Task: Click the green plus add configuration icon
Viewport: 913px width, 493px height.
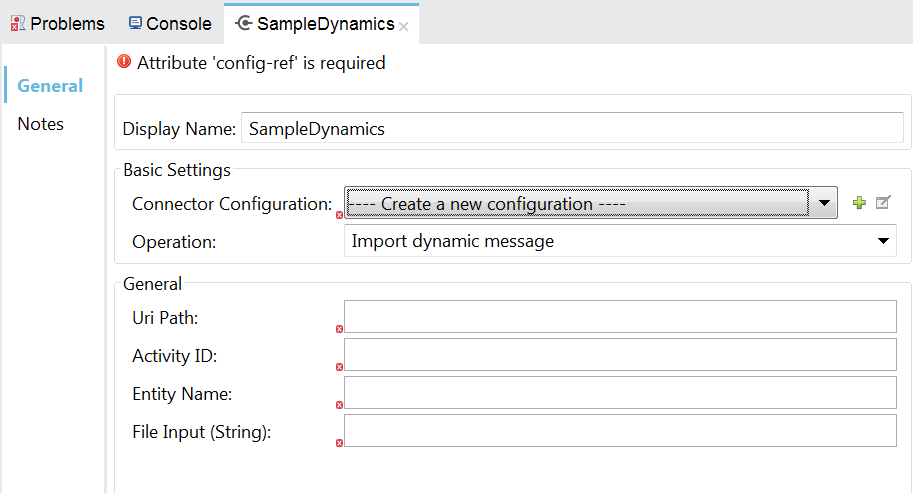Action: tap(859, 203)
